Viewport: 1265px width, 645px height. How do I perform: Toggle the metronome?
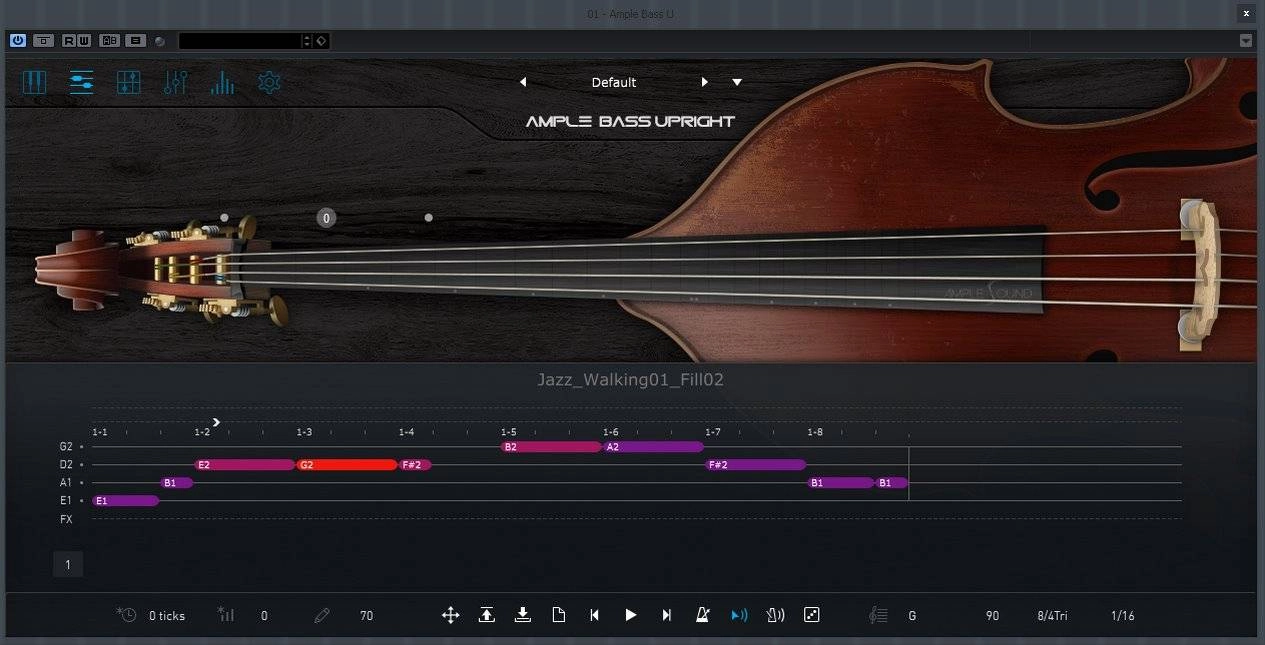(x=703, y=615)
